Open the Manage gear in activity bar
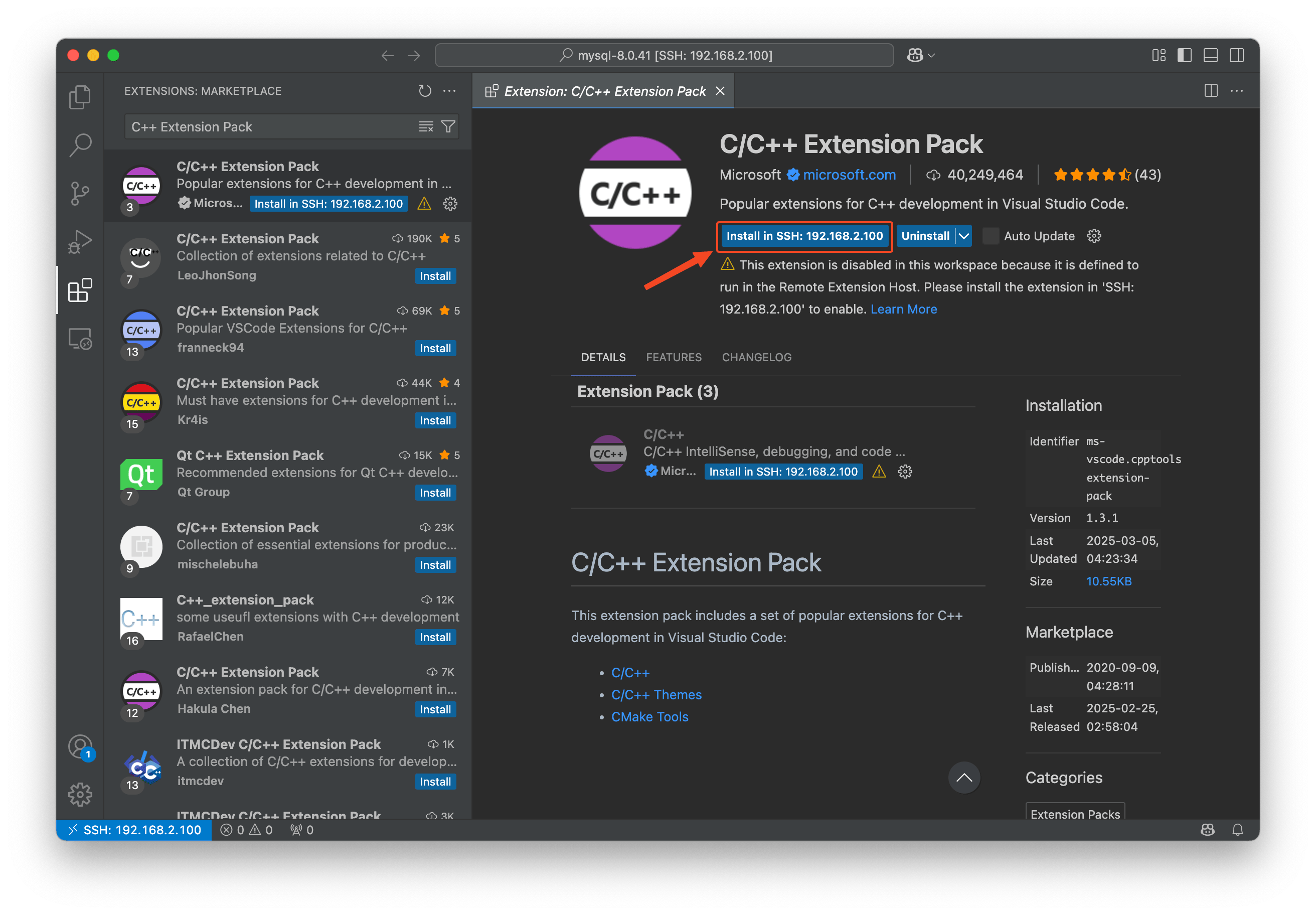Screen dimensions: 1316x915 pyautogui.click(x=80, y=795)
